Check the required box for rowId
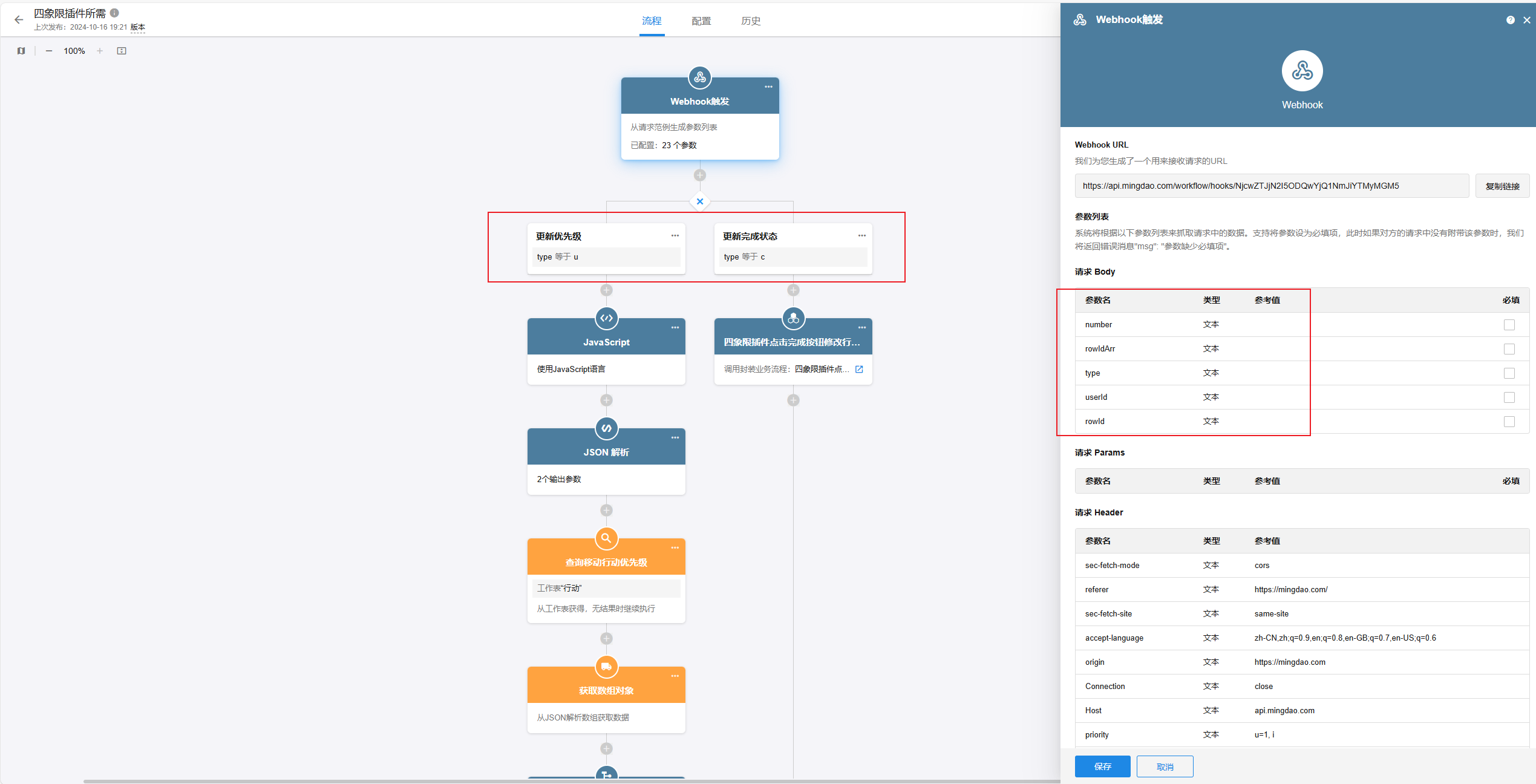This screenshot has width=1536, height=784. [1509, 422]
